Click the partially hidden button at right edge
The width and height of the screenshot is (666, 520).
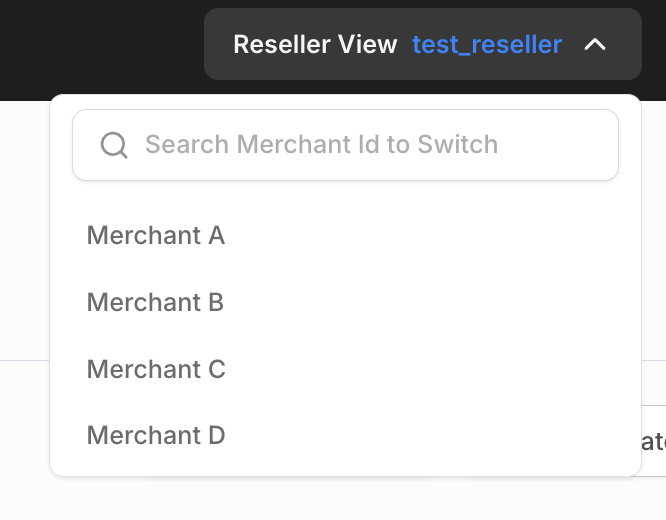[x=653, y=440]
